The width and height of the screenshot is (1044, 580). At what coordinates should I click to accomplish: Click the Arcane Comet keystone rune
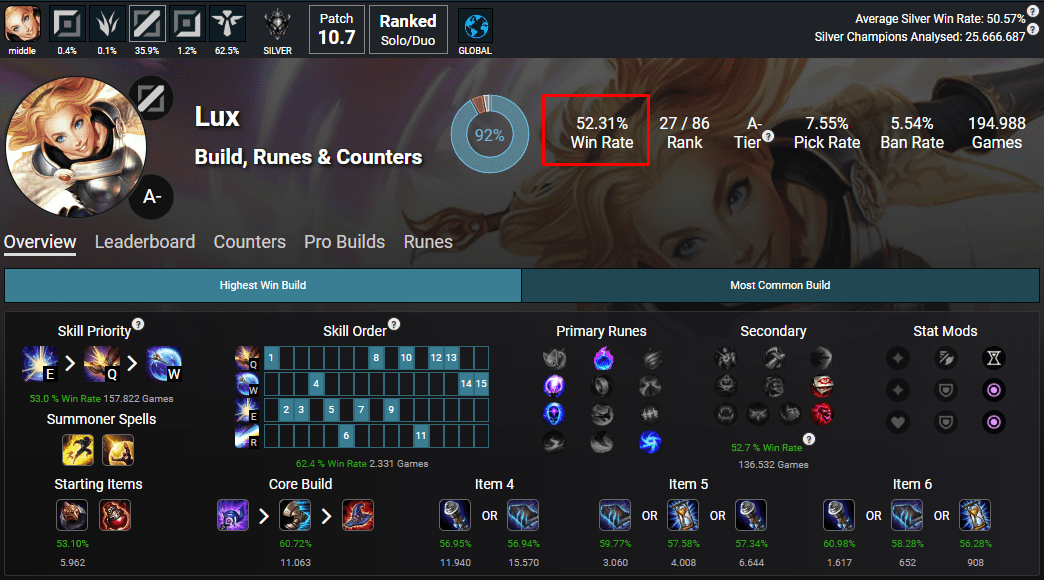click(603, 358)
